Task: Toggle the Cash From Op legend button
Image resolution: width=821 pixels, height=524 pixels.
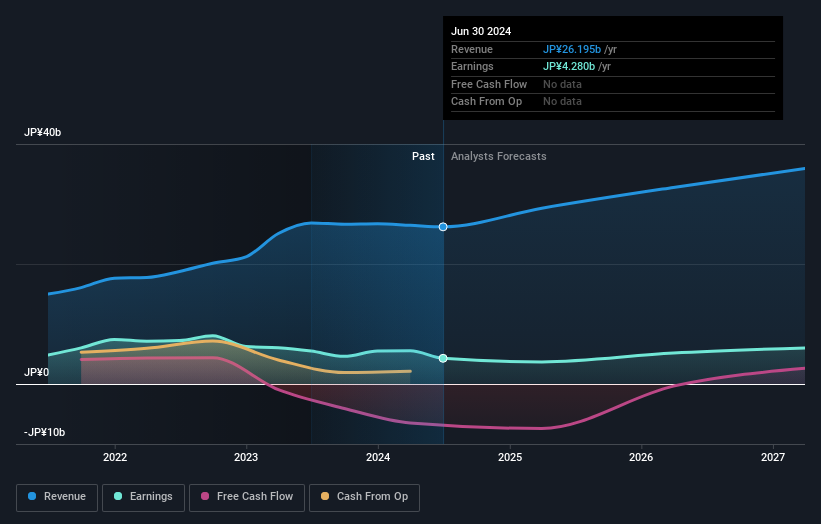Action: pos(364,497)
